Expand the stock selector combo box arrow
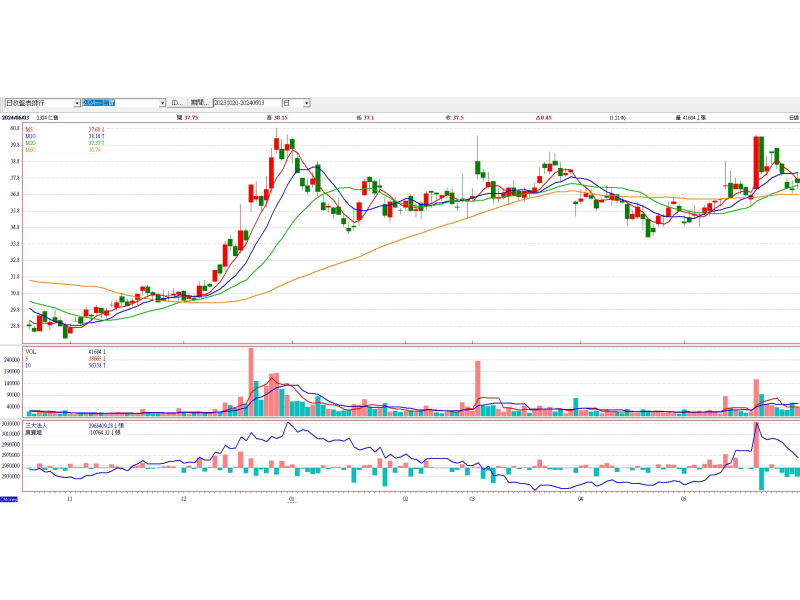The image size is (800, 600). [162, 103]
